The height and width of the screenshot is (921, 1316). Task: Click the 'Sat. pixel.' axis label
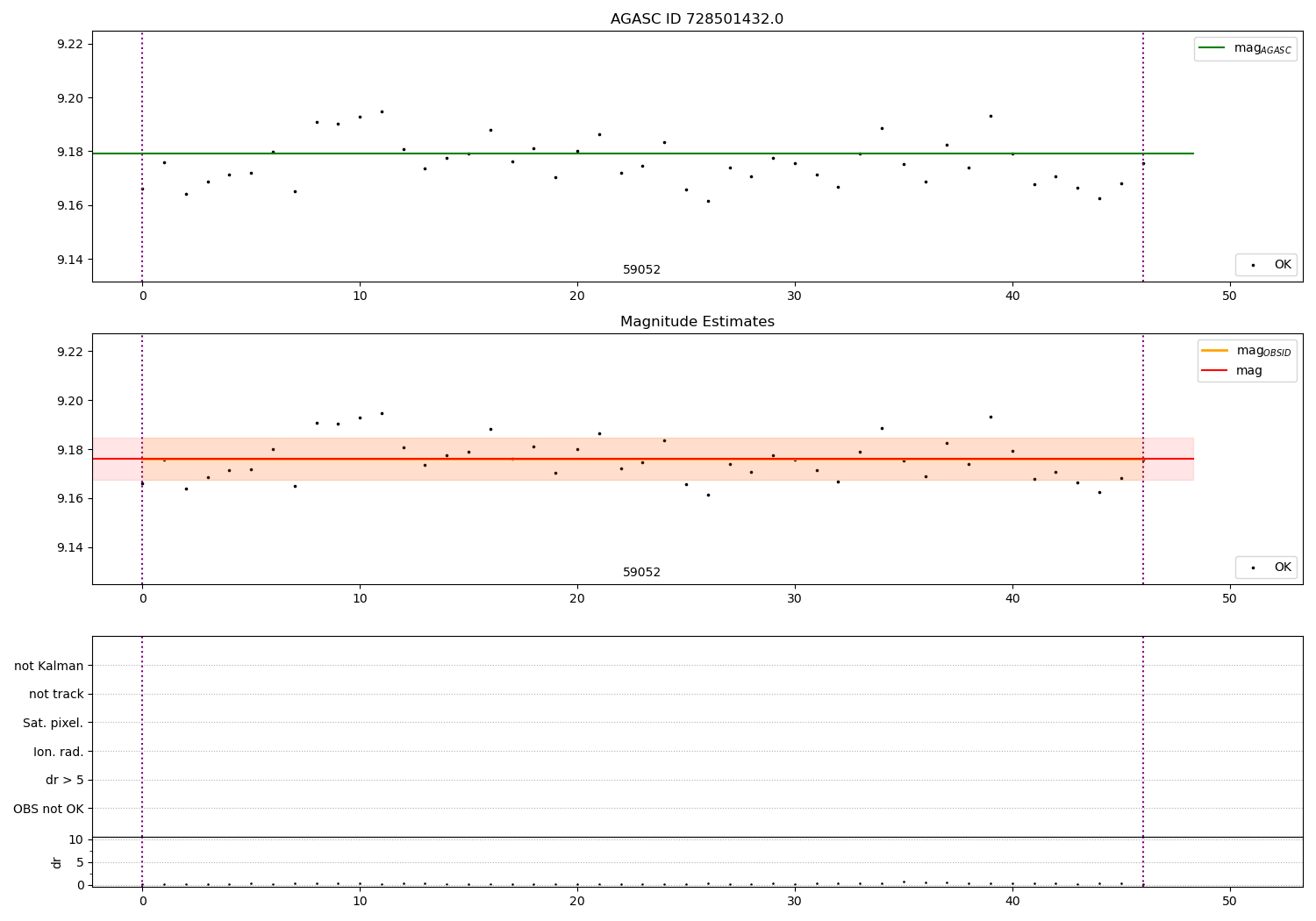(54, 723)
